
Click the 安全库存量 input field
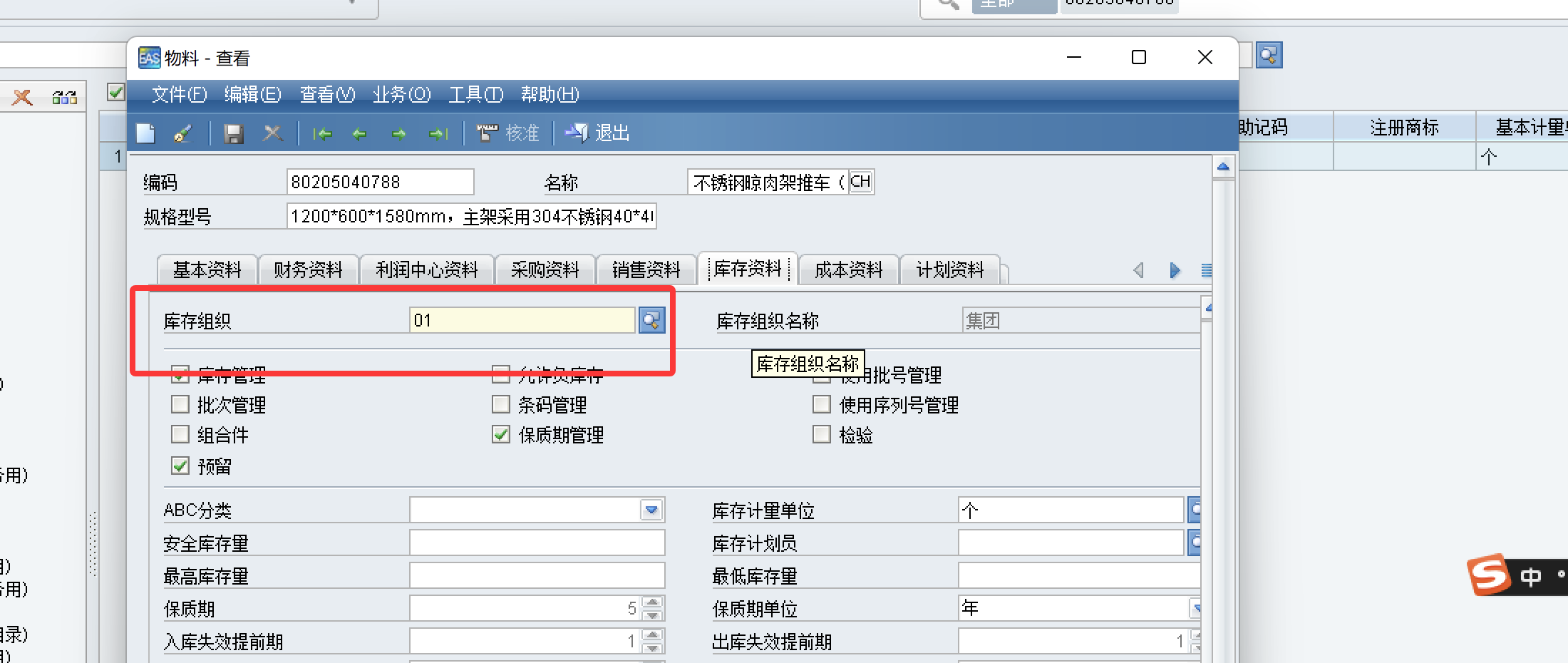pos(537,543)
